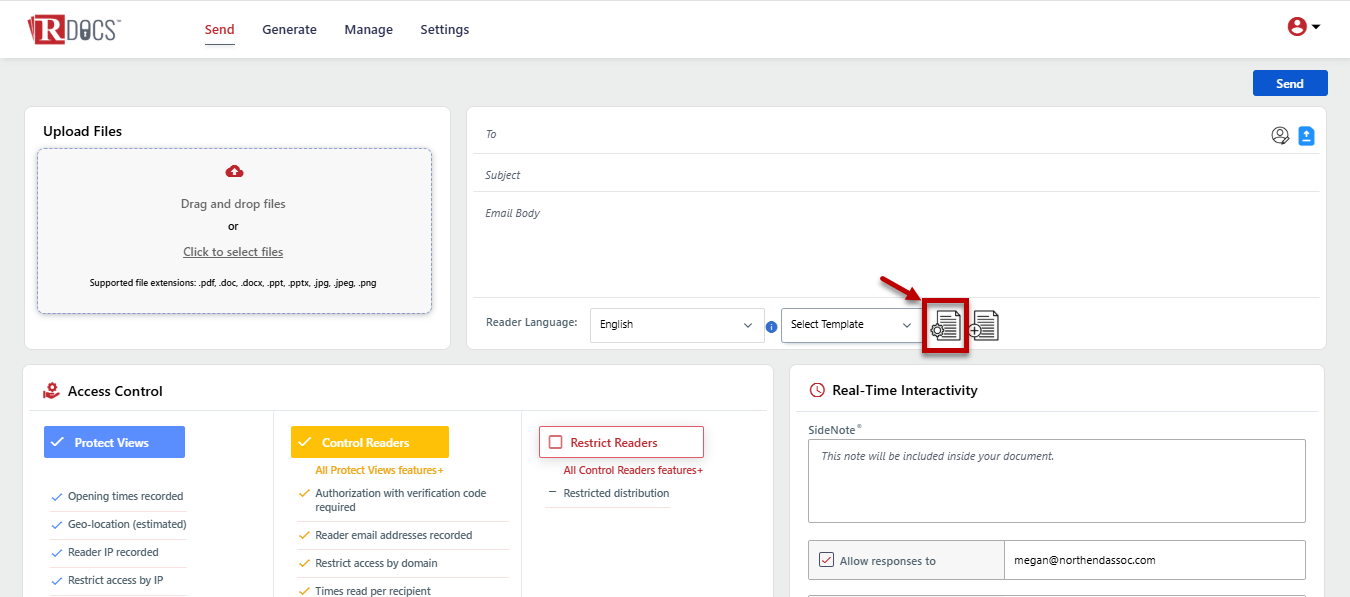The image size is (1350, 597).
Task: Click the RDocs logo
Action: [74, 29]
